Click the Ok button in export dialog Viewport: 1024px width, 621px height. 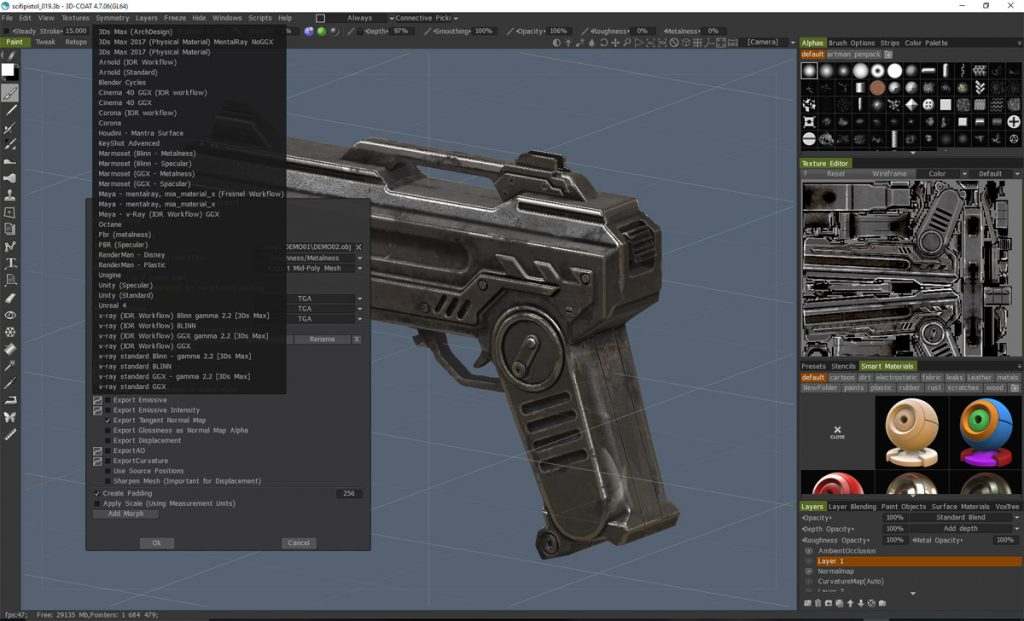(x=157, y=543)
